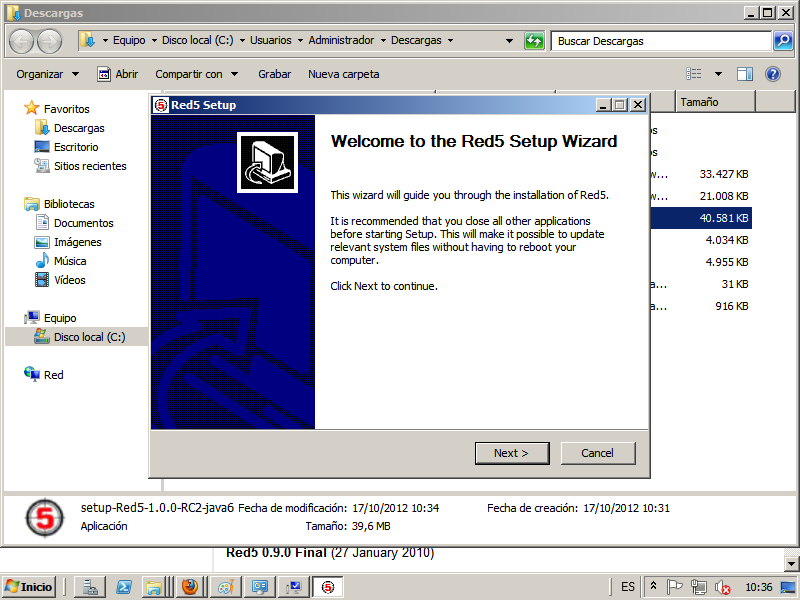800x600 pixels.
Task: Click the muted volume tray icon
Action: click(x=722, y=587)
